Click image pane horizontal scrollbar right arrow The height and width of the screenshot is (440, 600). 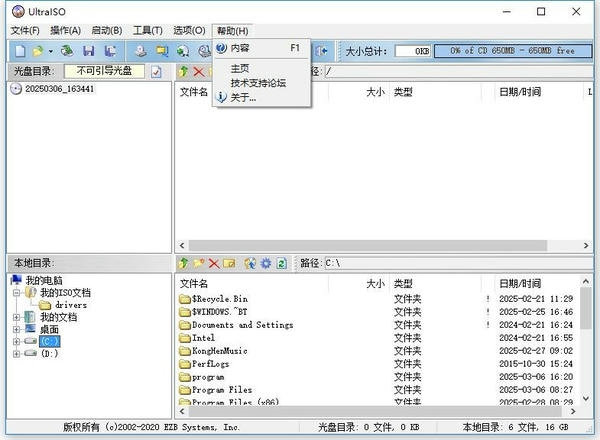586,246
